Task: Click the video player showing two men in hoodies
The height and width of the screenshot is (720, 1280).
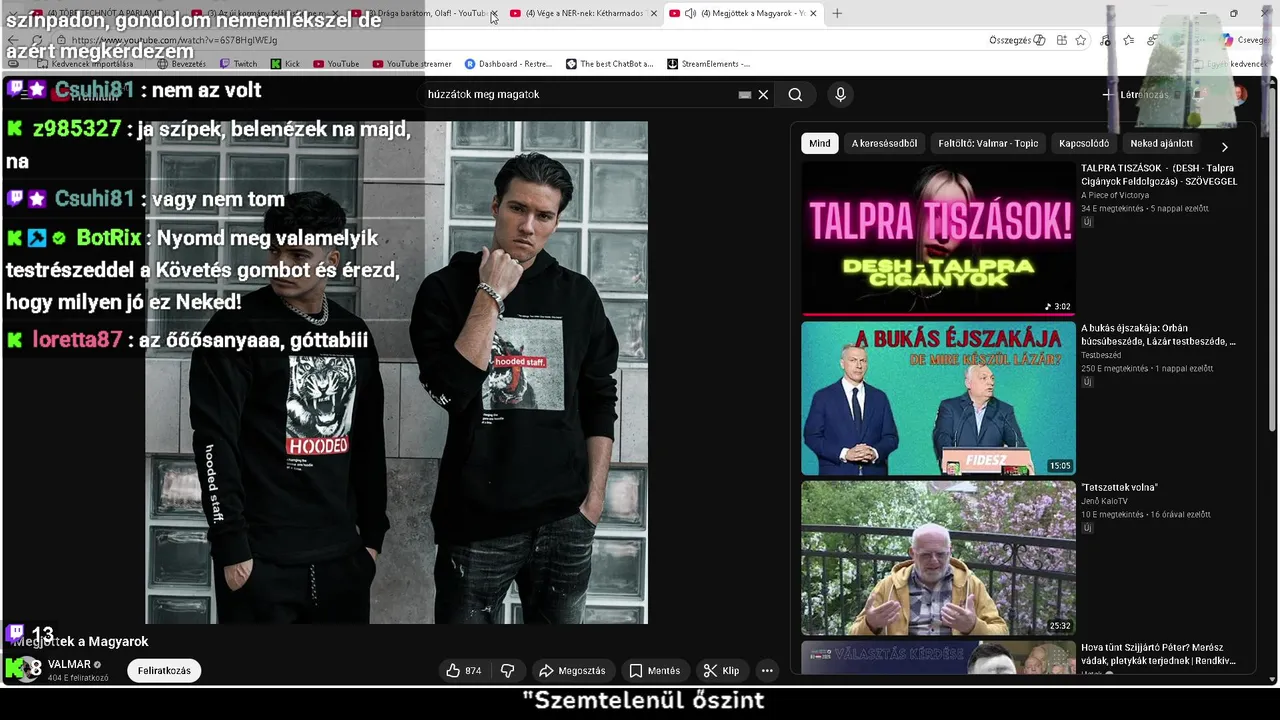Action: click(x=396, y=372)
